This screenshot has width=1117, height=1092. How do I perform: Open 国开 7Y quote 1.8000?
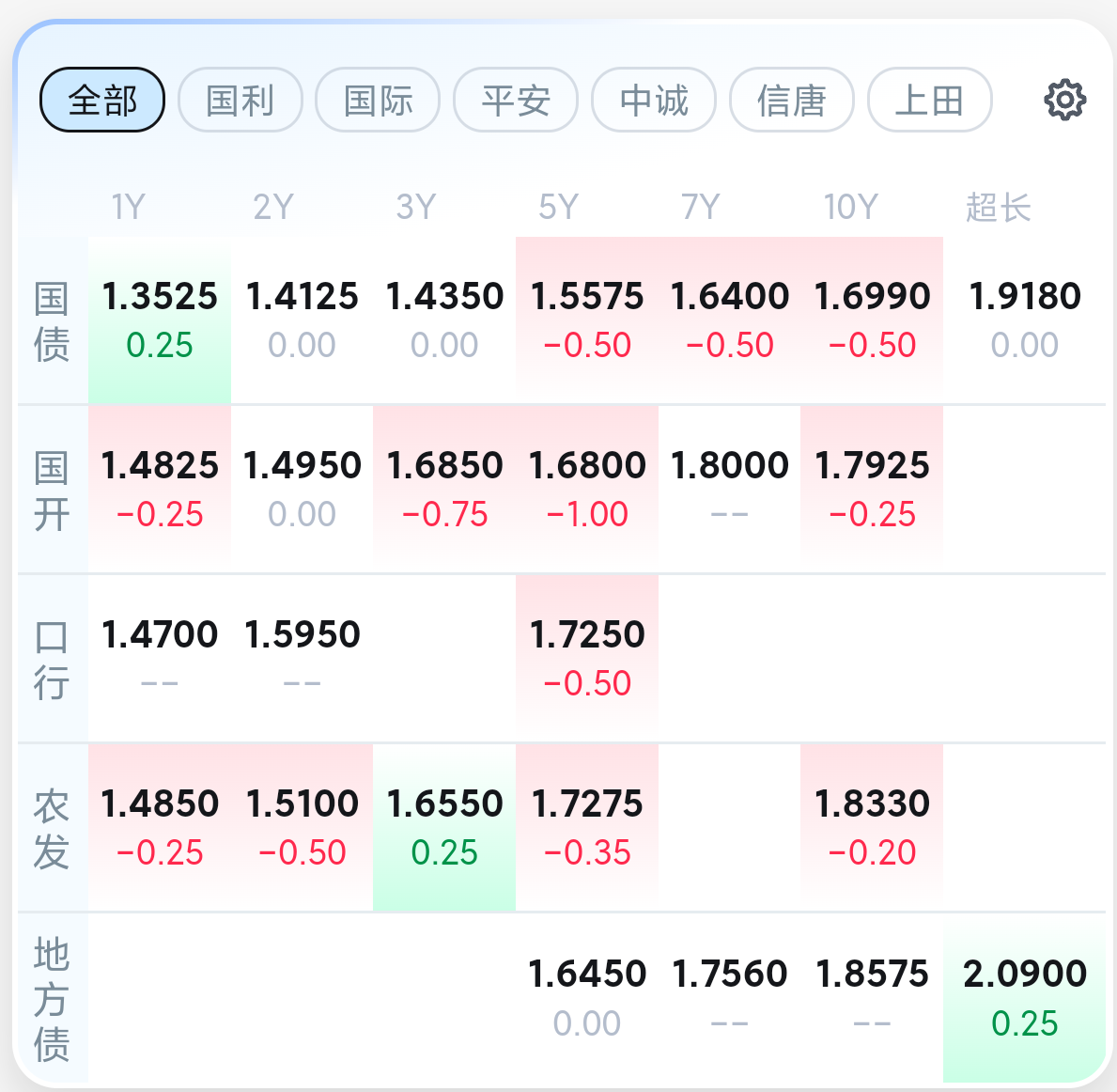tap(729, 490)
